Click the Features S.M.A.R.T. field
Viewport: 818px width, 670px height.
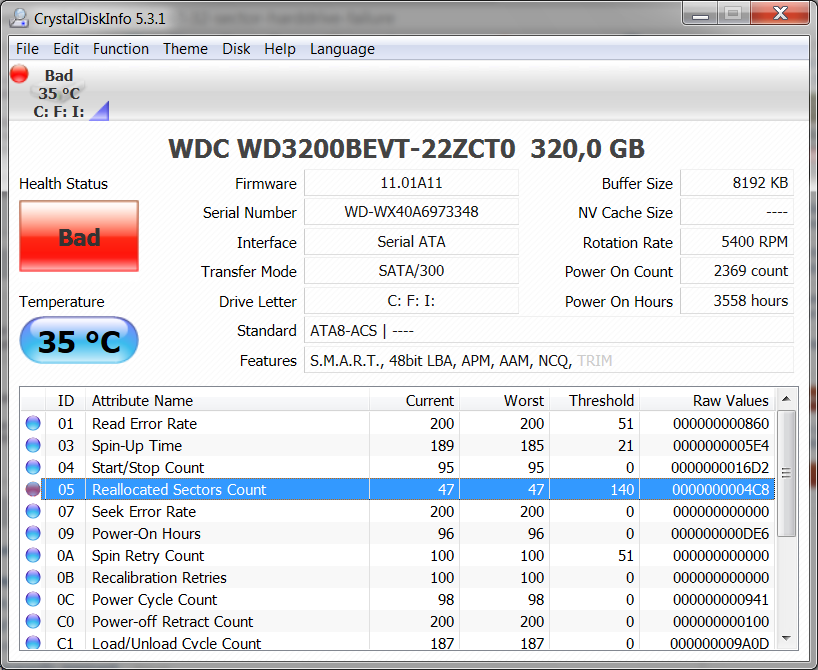click(x=549, y=361)
